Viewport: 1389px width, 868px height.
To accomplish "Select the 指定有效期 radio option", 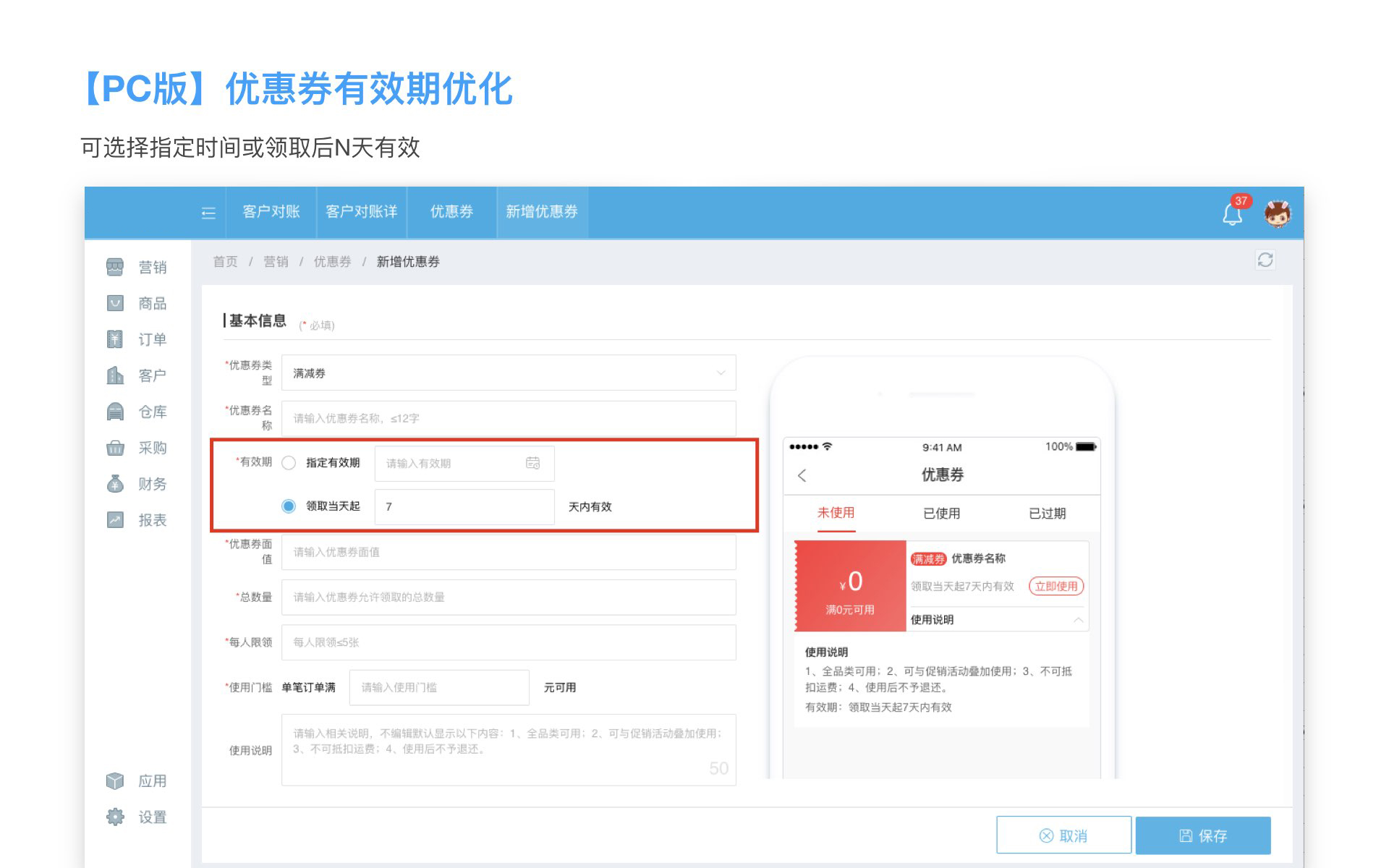I will (289, 463).
